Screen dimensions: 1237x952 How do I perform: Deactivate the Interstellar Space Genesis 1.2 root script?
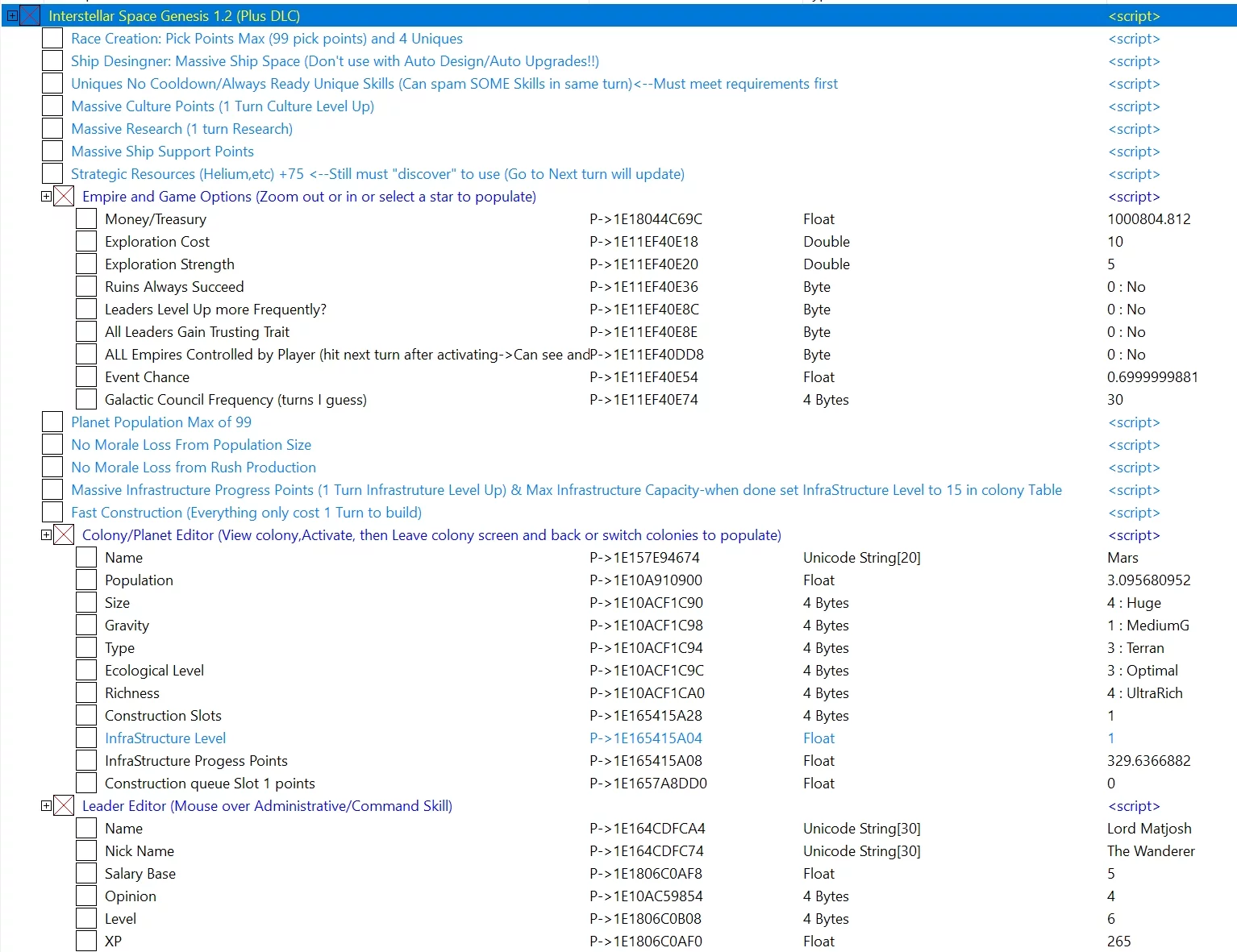[30, 16]
